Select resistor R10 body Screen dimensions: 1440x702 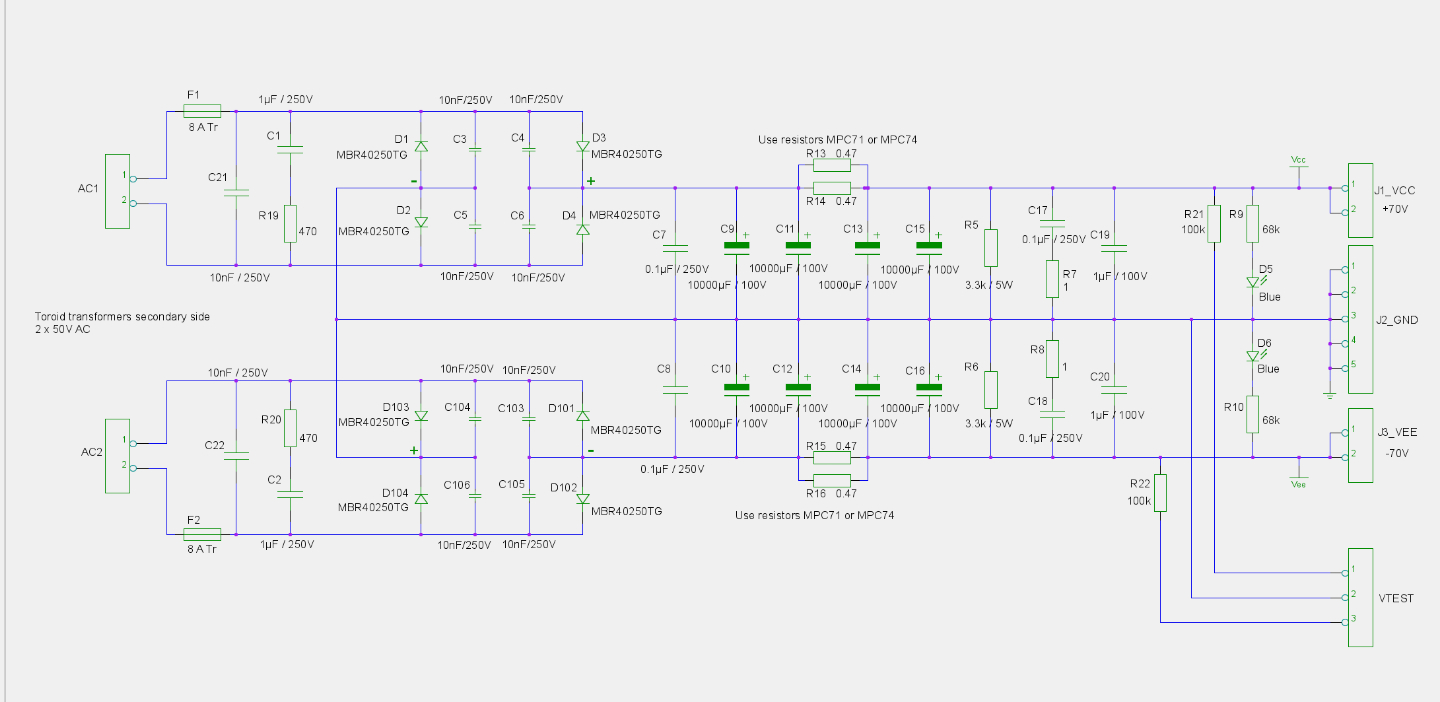1252,414
